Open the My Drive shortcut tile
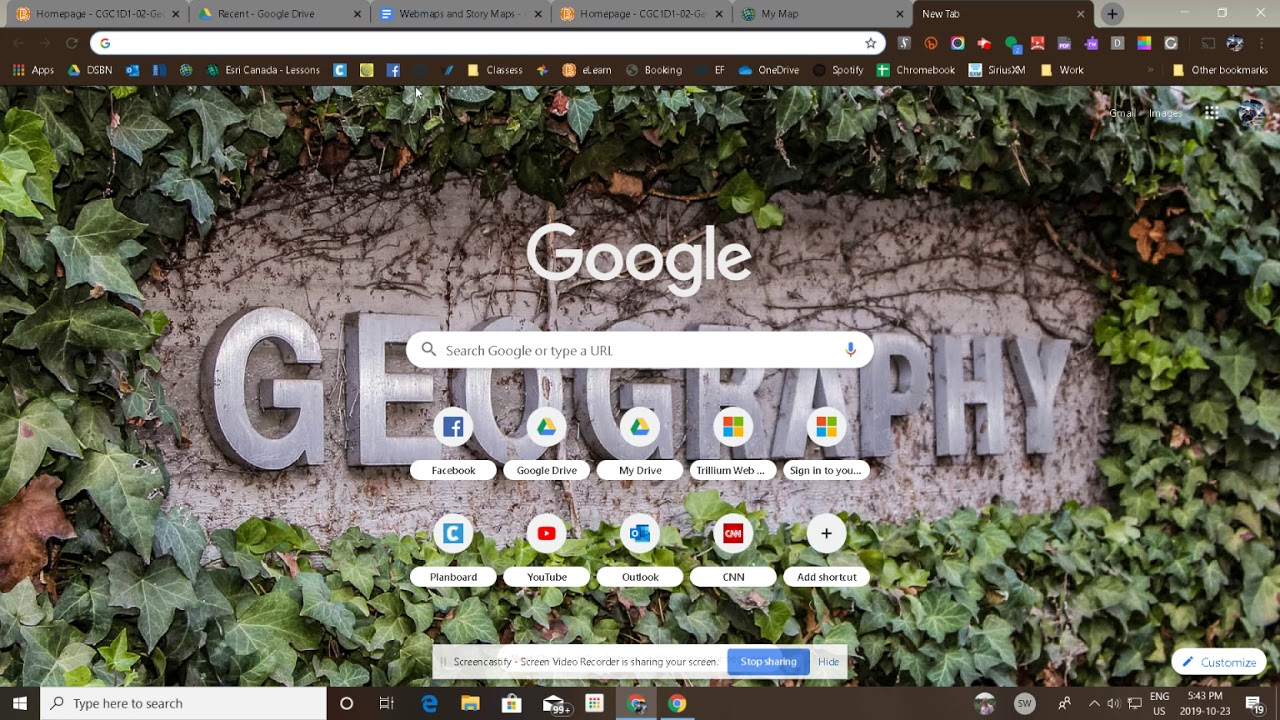 pos(640,443)
